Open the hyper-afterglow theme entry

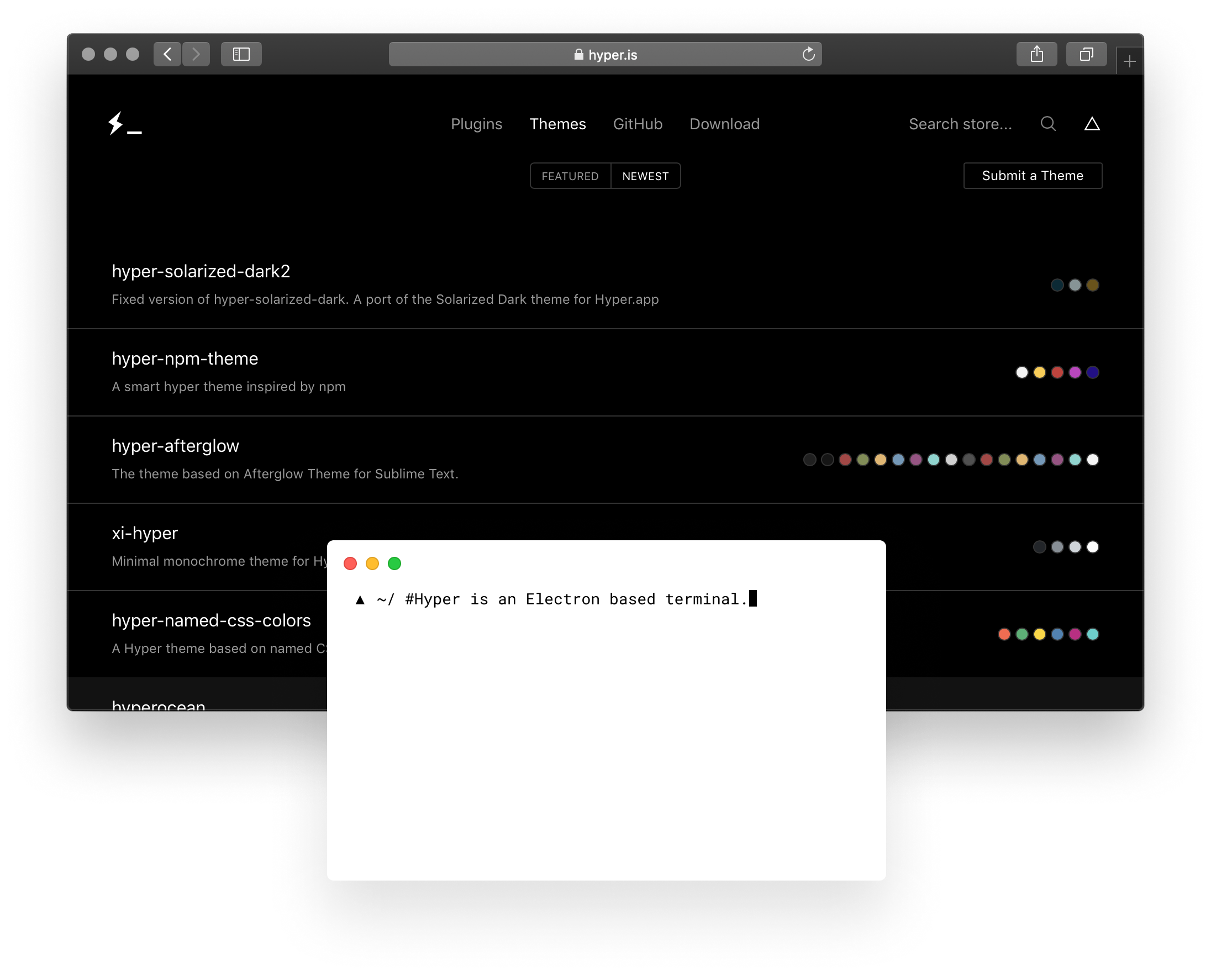175,446
